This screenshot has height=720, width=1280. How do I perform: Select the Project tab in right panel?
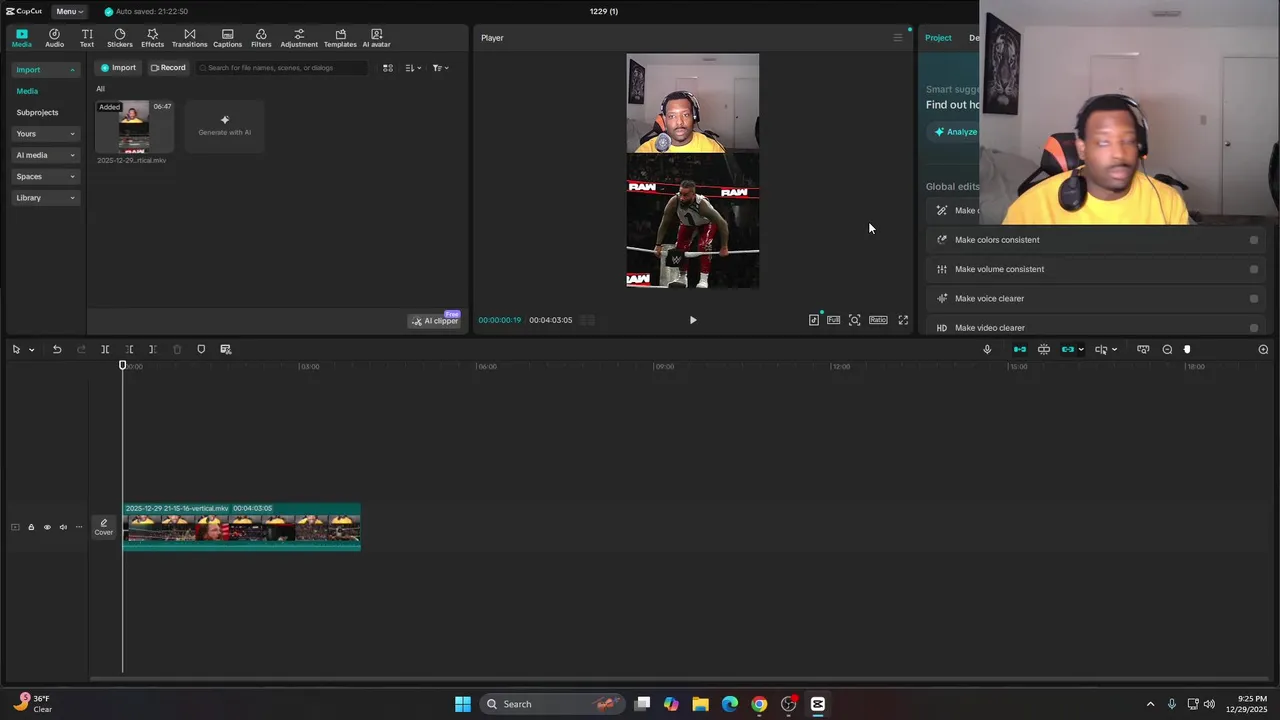pos(938,38)
